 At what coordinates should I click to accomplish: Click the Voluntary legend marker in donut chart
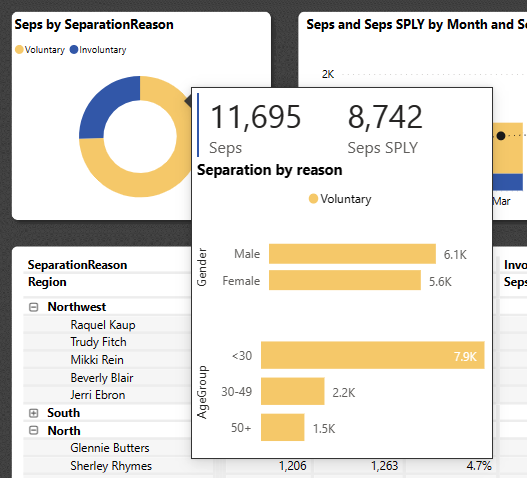19,50
